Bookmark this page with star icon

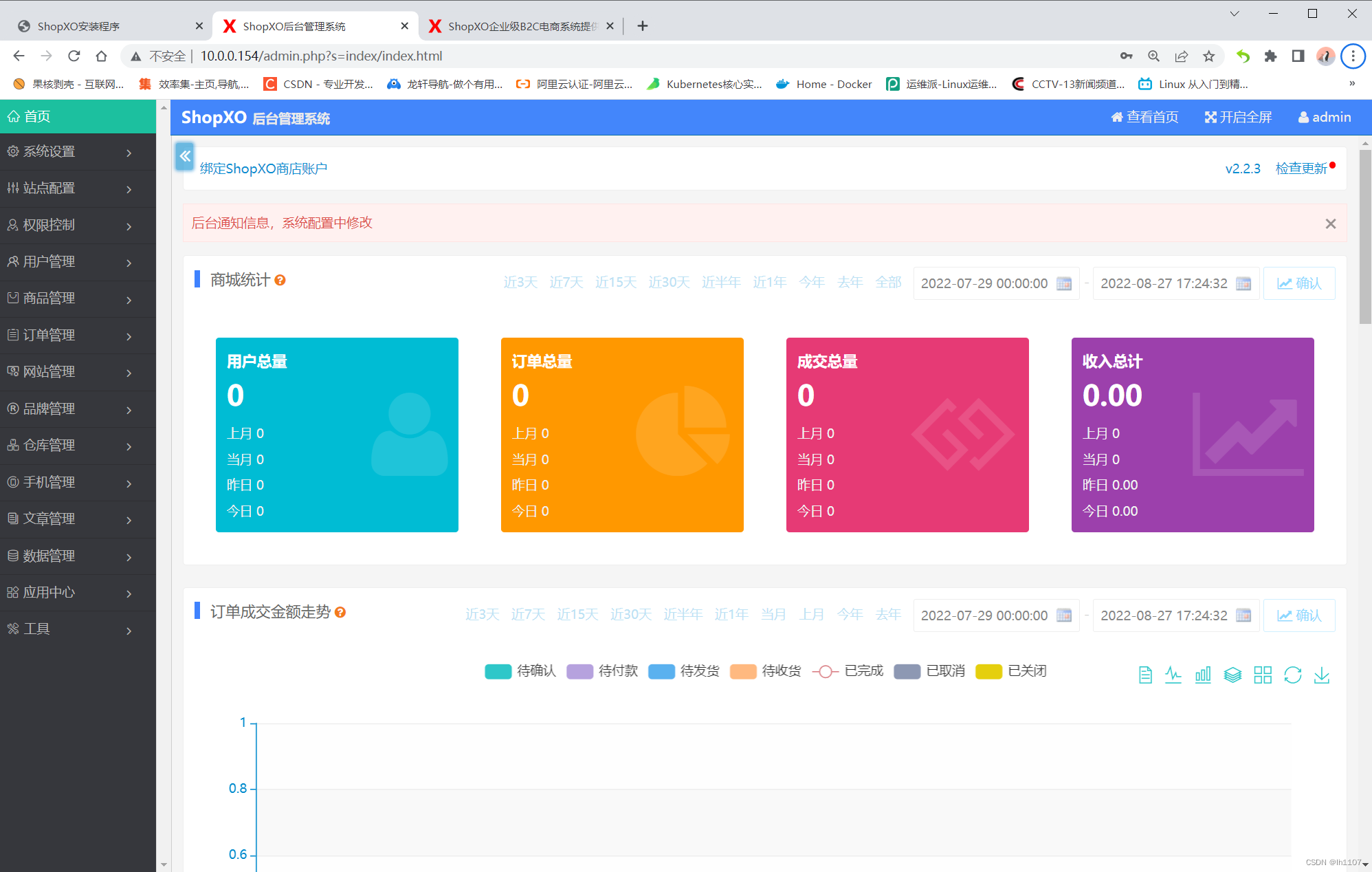[1209, 56]
